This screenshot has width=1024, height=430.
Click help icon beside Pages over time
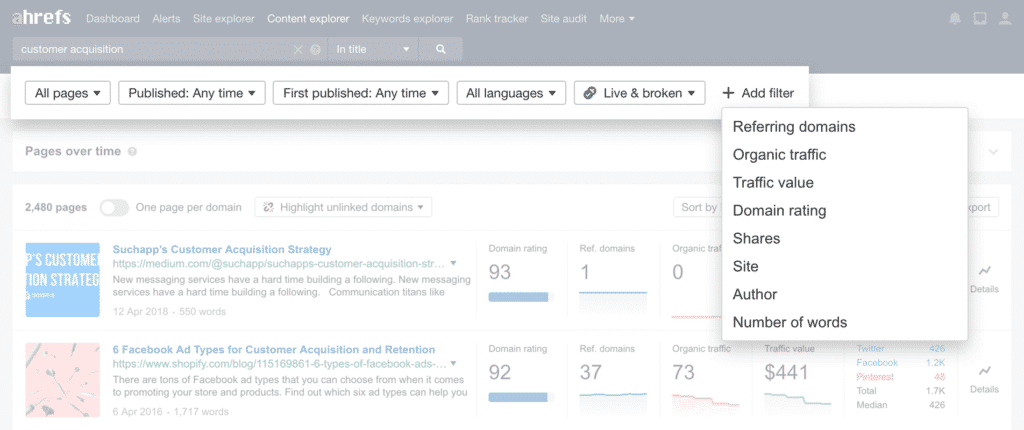coord(133,152)
